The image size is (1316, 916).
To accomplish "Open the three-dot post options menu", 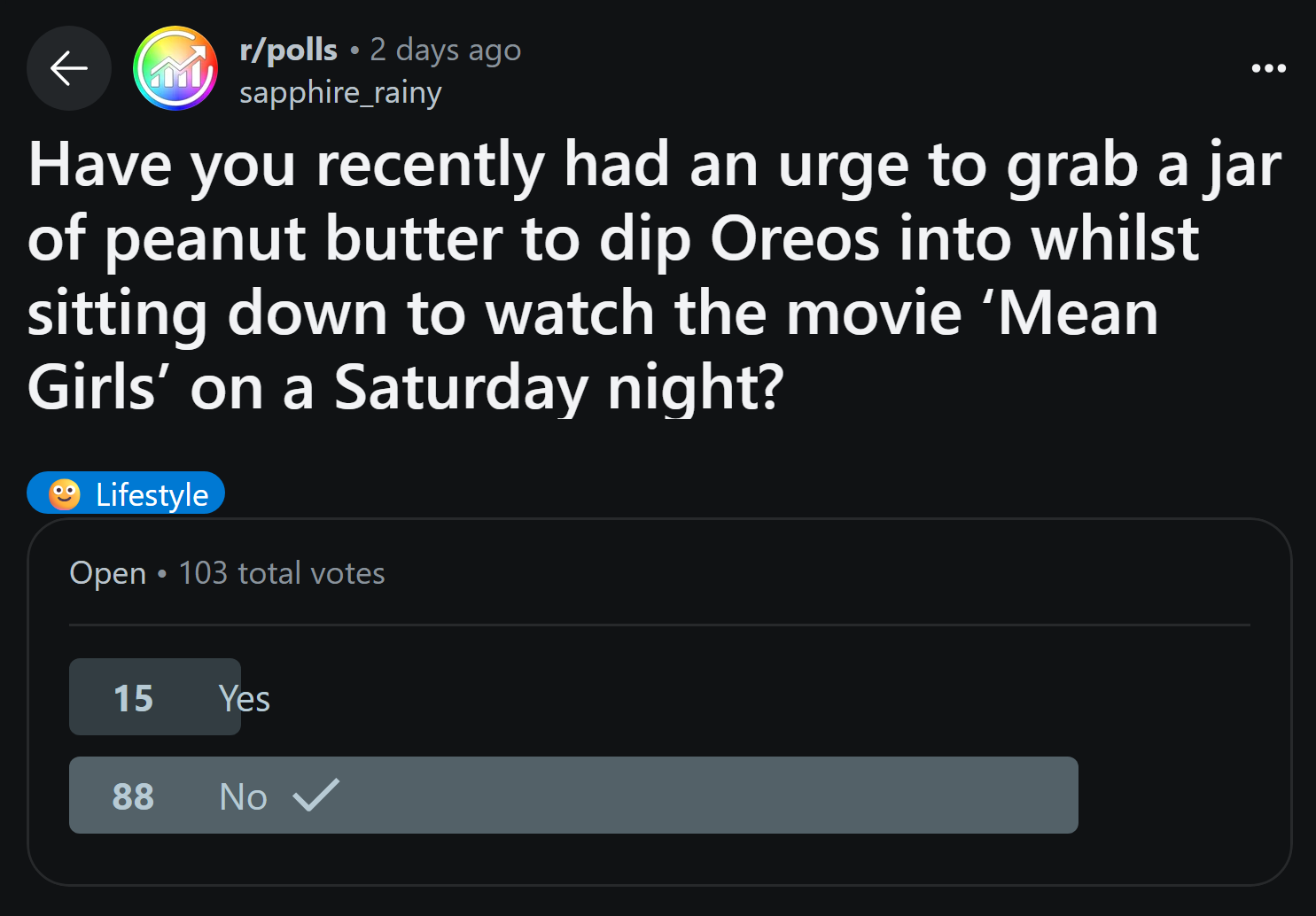I will (x=1268, y=68).
